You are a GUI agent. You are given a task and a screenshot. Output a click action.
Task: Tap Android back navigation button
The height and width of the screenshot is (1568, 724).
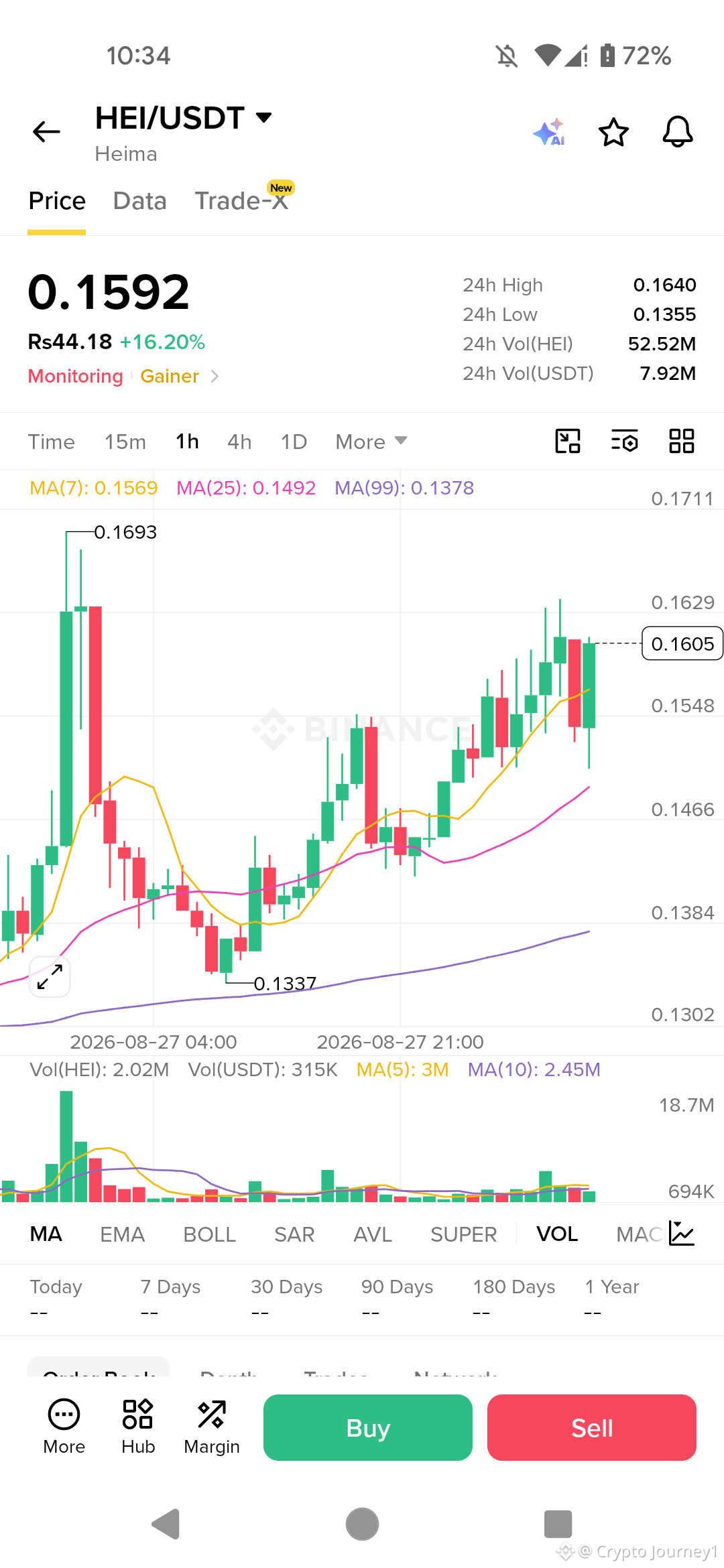(x=166, y=1524)
